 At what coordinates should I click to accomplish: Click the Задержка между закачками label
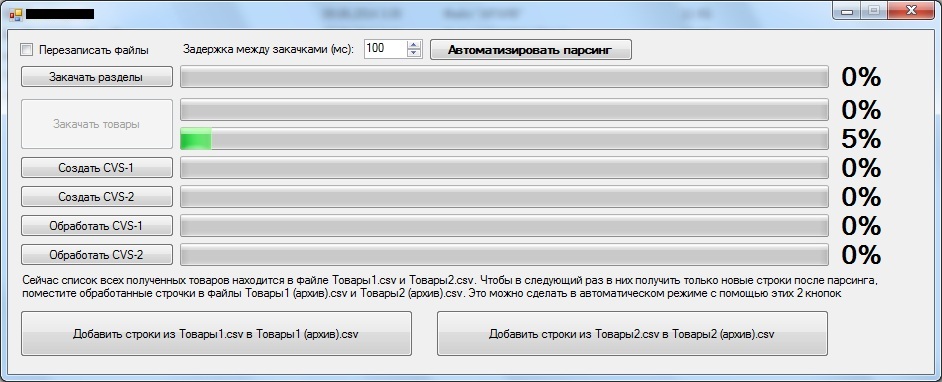269,50
